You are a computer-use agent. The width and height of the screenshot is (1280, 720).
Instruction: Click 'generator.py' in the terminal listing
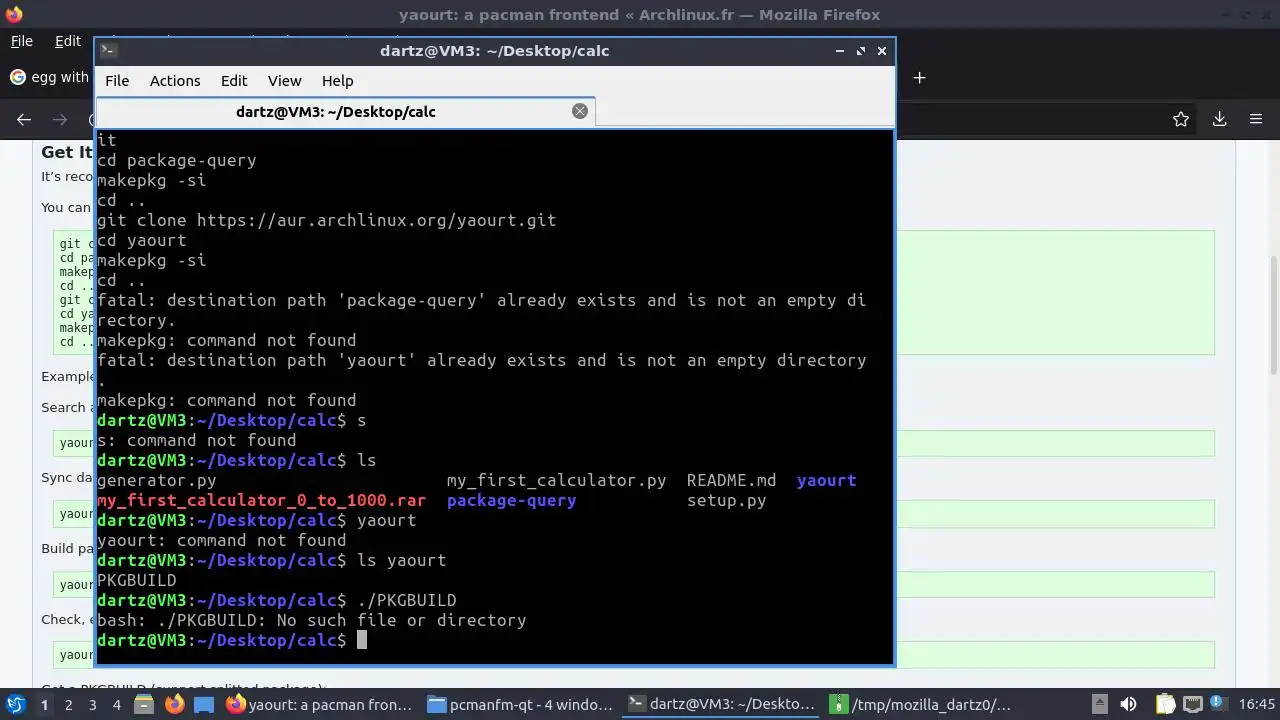click(x=156, y=480)
